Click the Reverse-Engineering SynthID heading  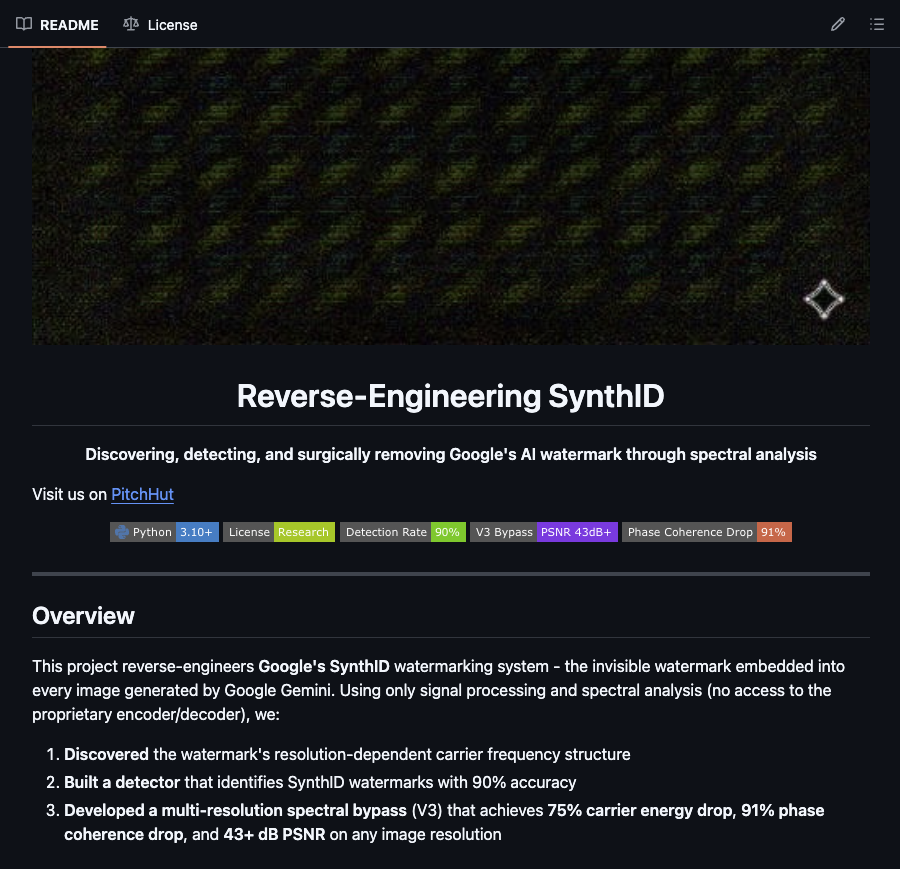point(451,396)
